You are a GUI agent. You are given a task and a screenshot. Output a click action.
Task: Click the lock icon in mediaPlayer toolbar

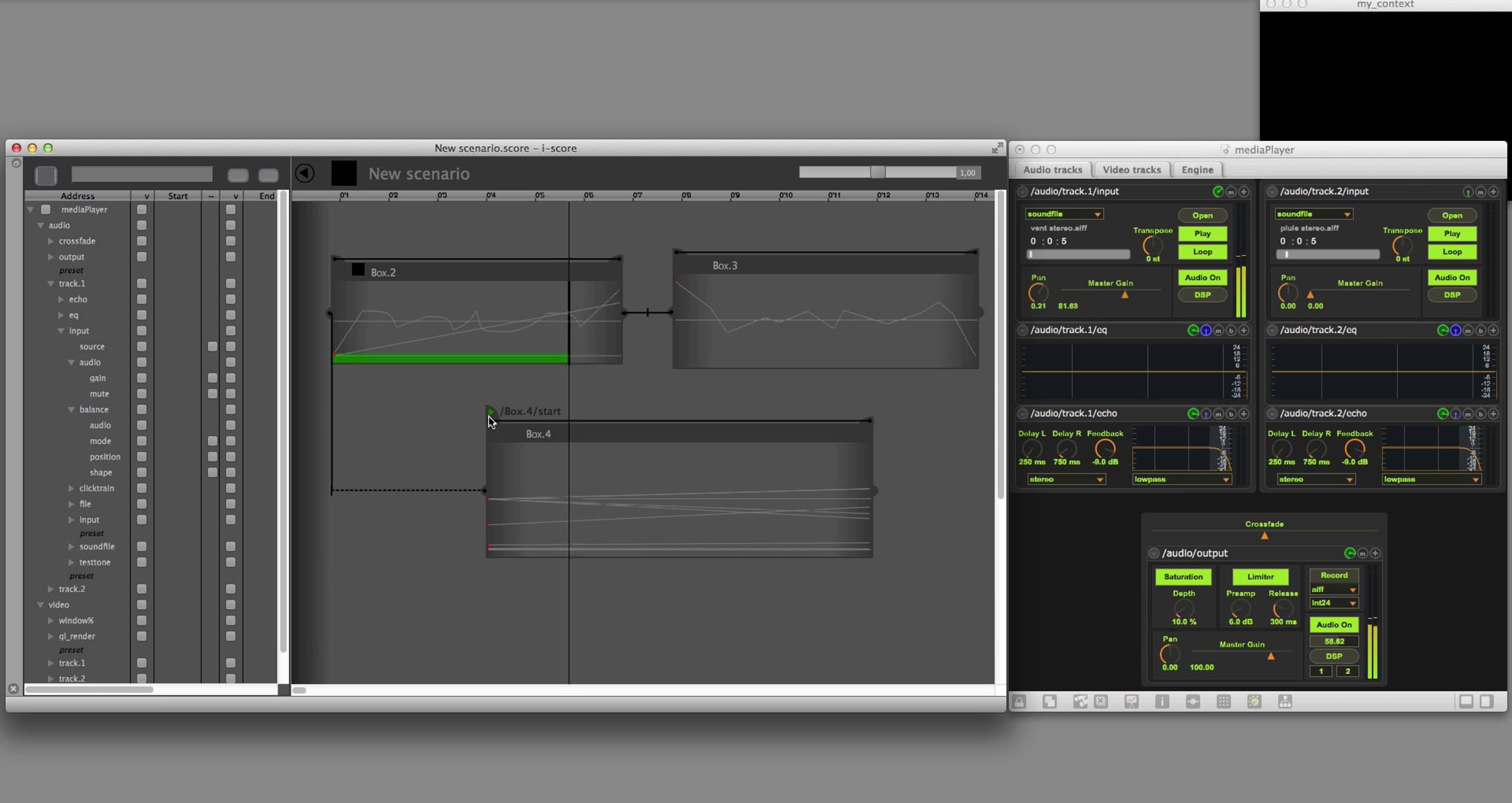[1019, 702]
